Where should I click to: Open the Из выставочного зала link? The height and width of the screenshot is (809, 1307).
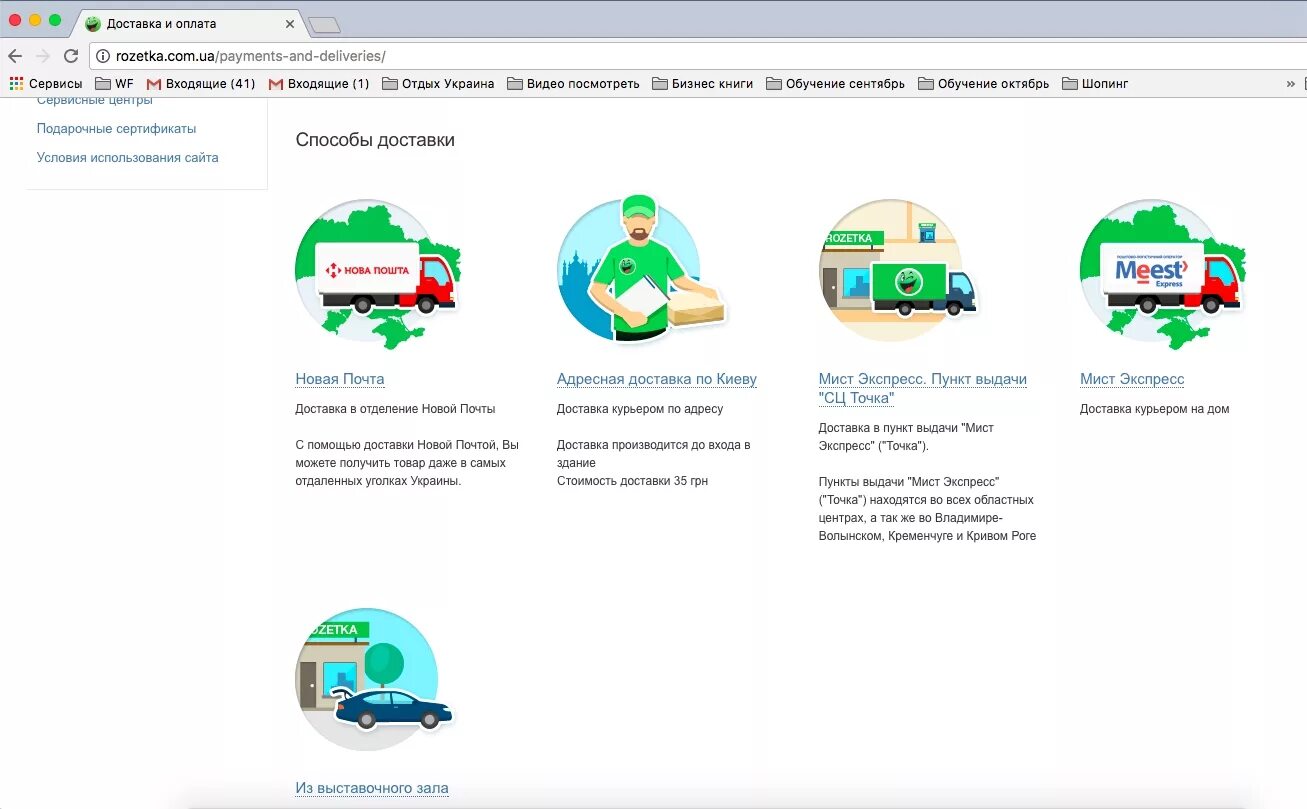372,788
